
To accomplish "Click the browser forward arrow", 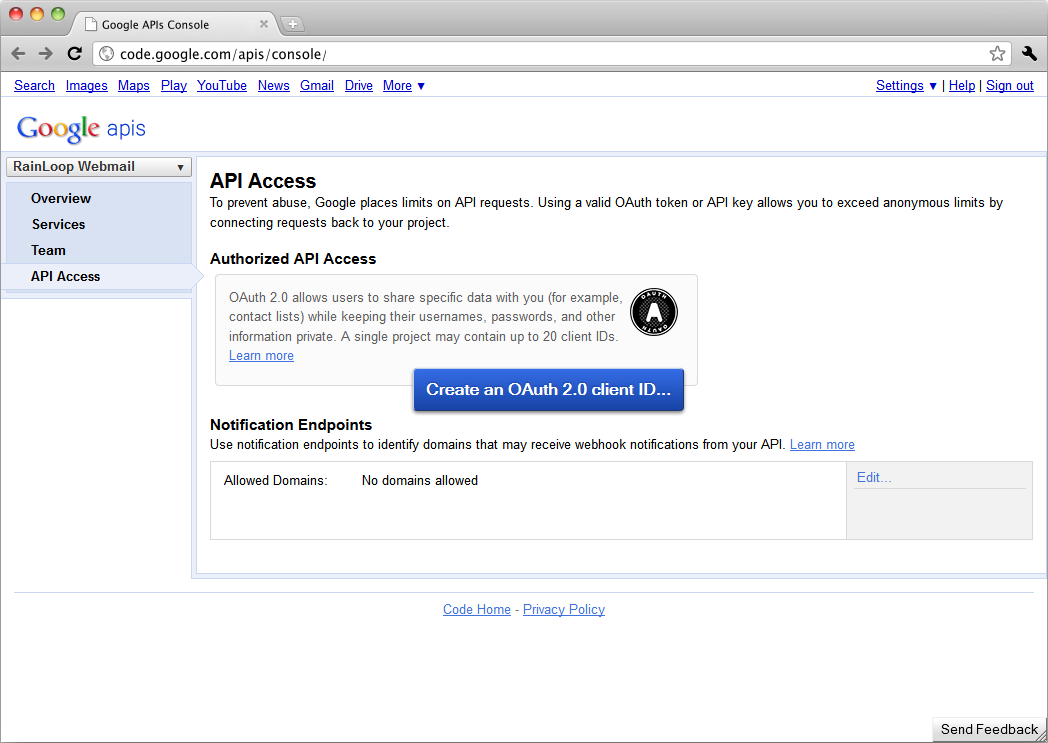I will click(x=46, y=54).
